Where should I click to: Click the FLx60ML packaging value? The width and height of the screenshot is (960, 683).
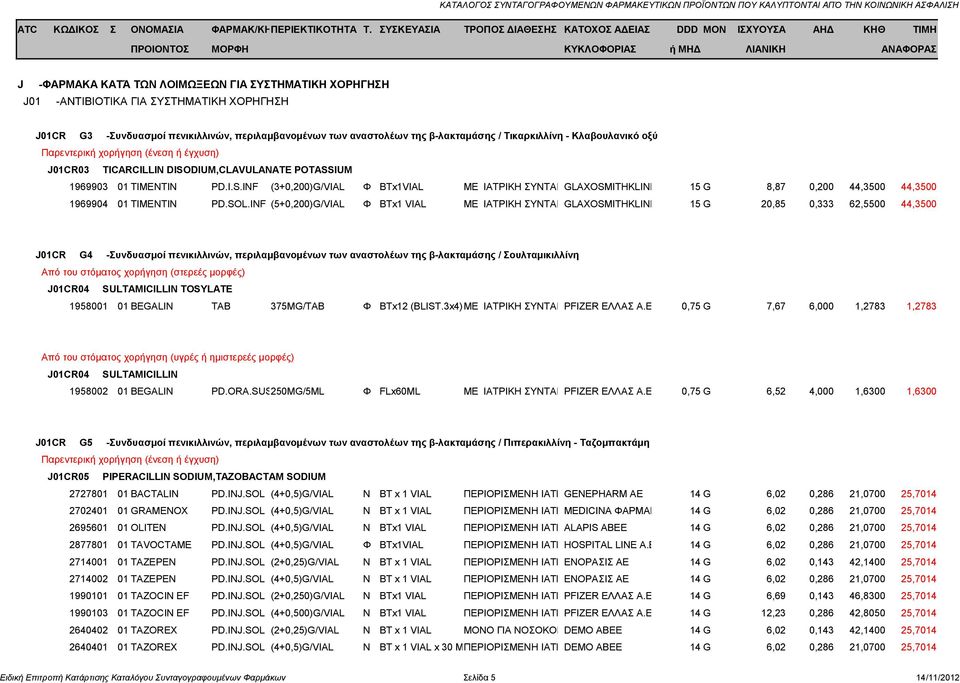[x=400, y=391]
